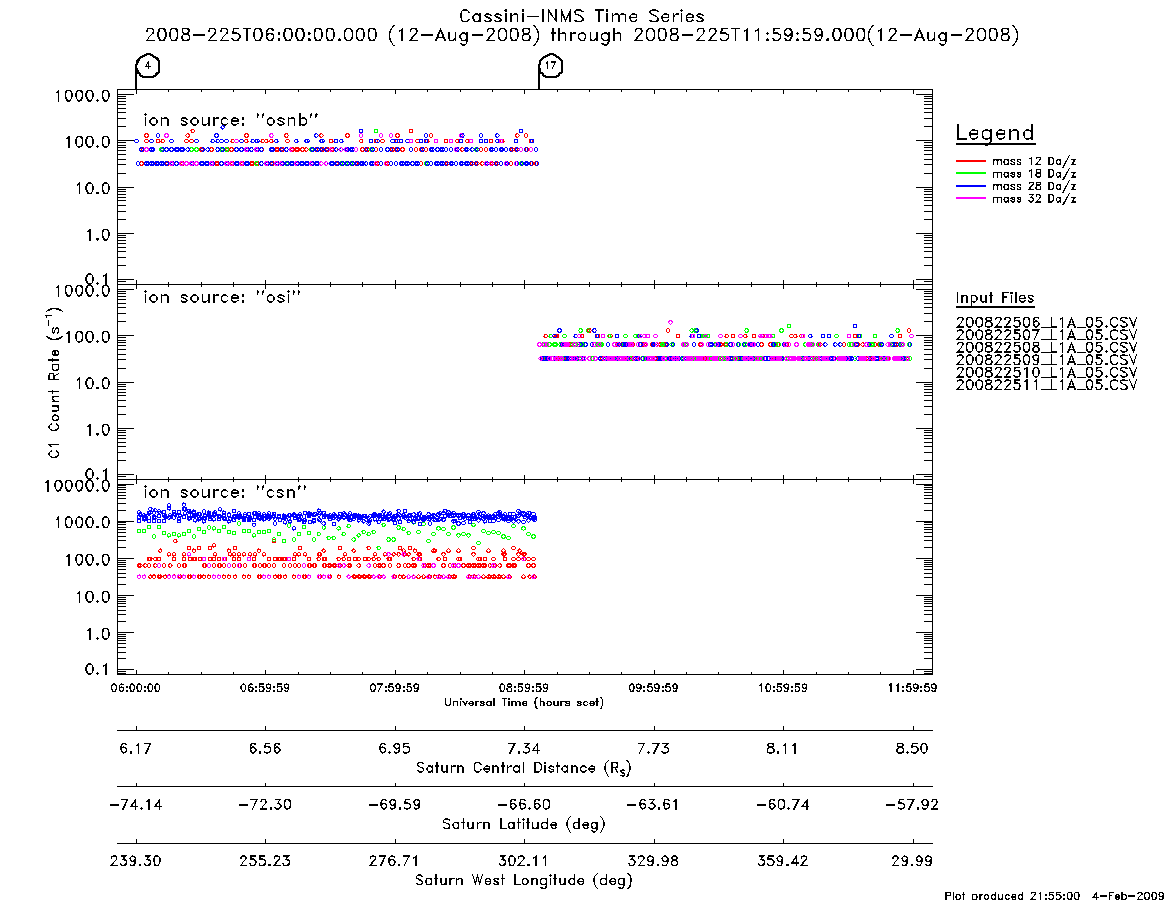1165x900 pixels.
Task: Click time tick label 06:59:59
Action: (265, 688)
